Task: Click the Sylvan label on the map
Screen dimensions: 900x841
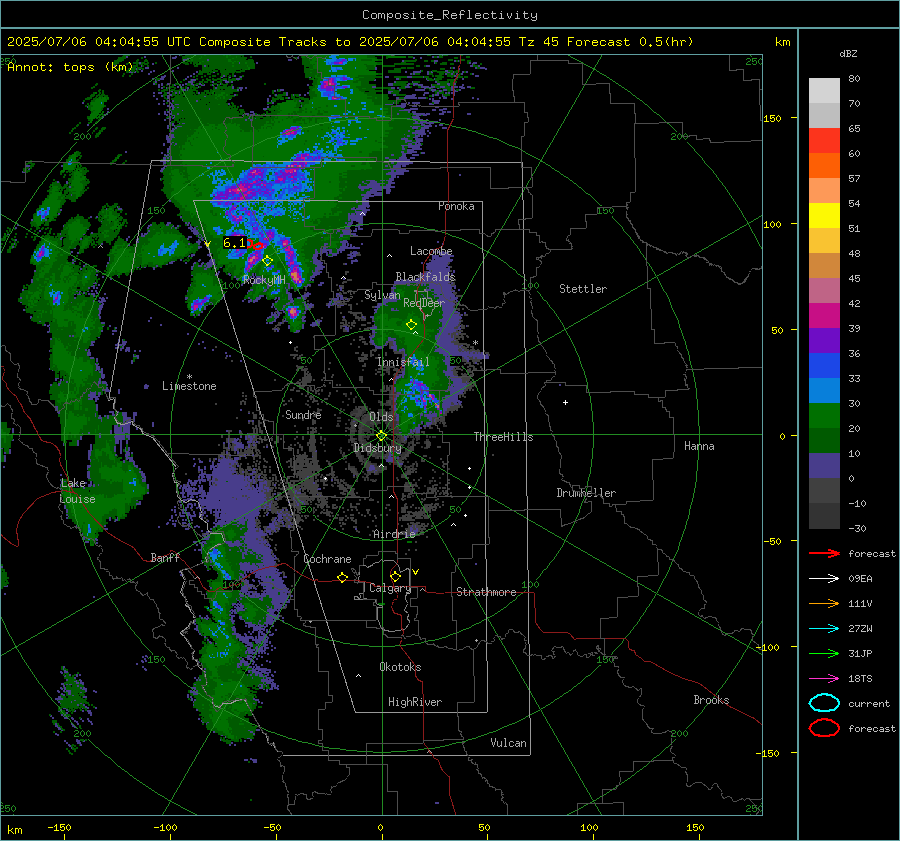Action: (382, 295)
